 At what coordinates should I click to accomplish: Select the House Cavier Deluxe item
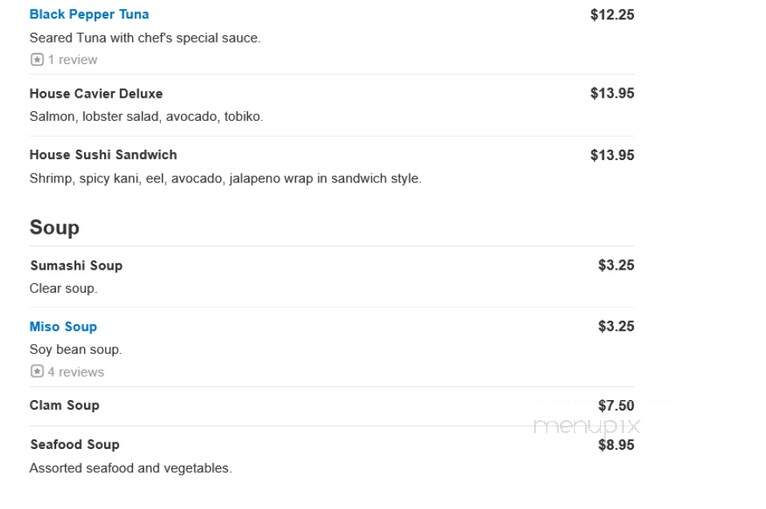coord(96,93)
